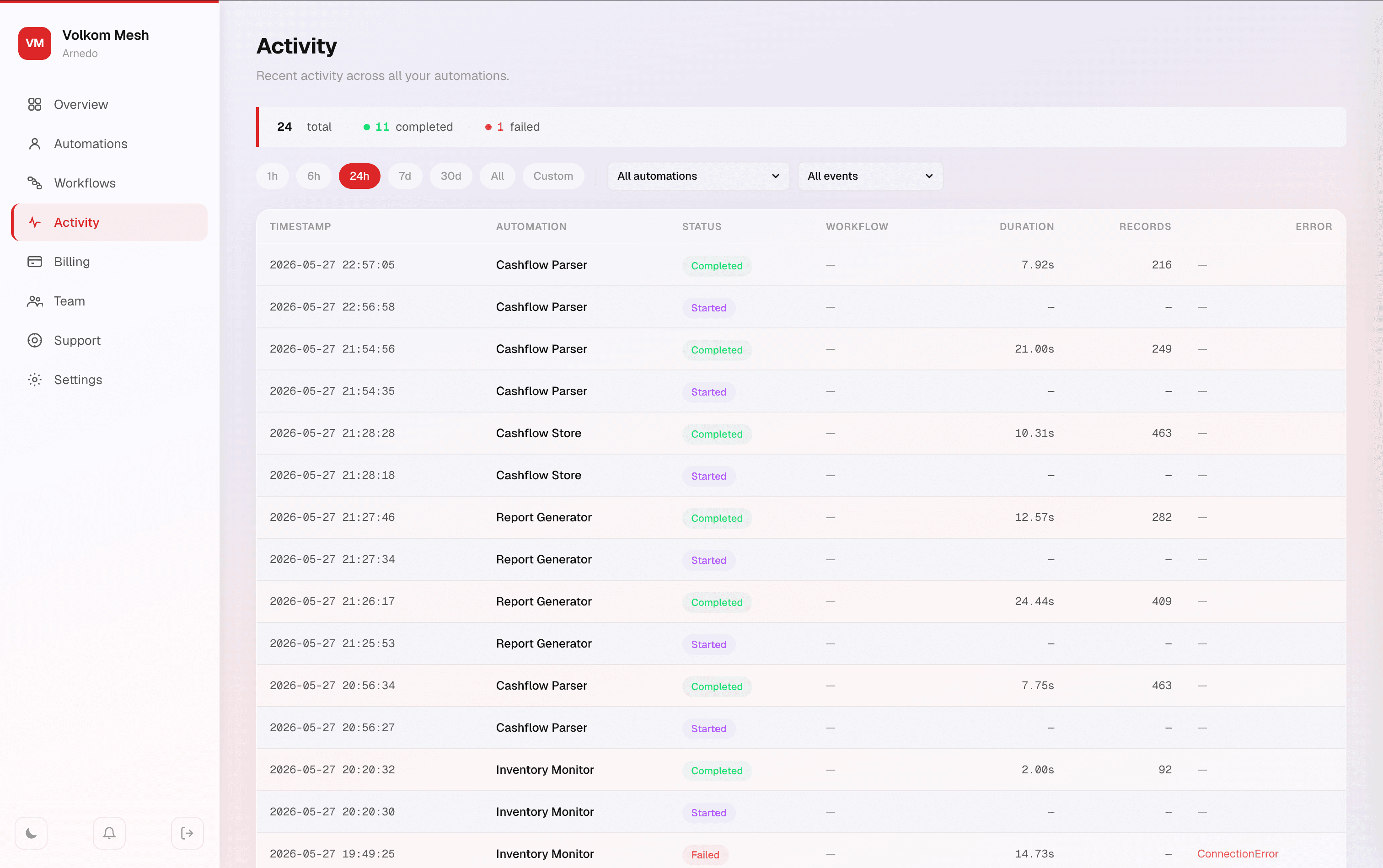Click Completed badge in 21:54:56 row

click(x=717, y=349)
